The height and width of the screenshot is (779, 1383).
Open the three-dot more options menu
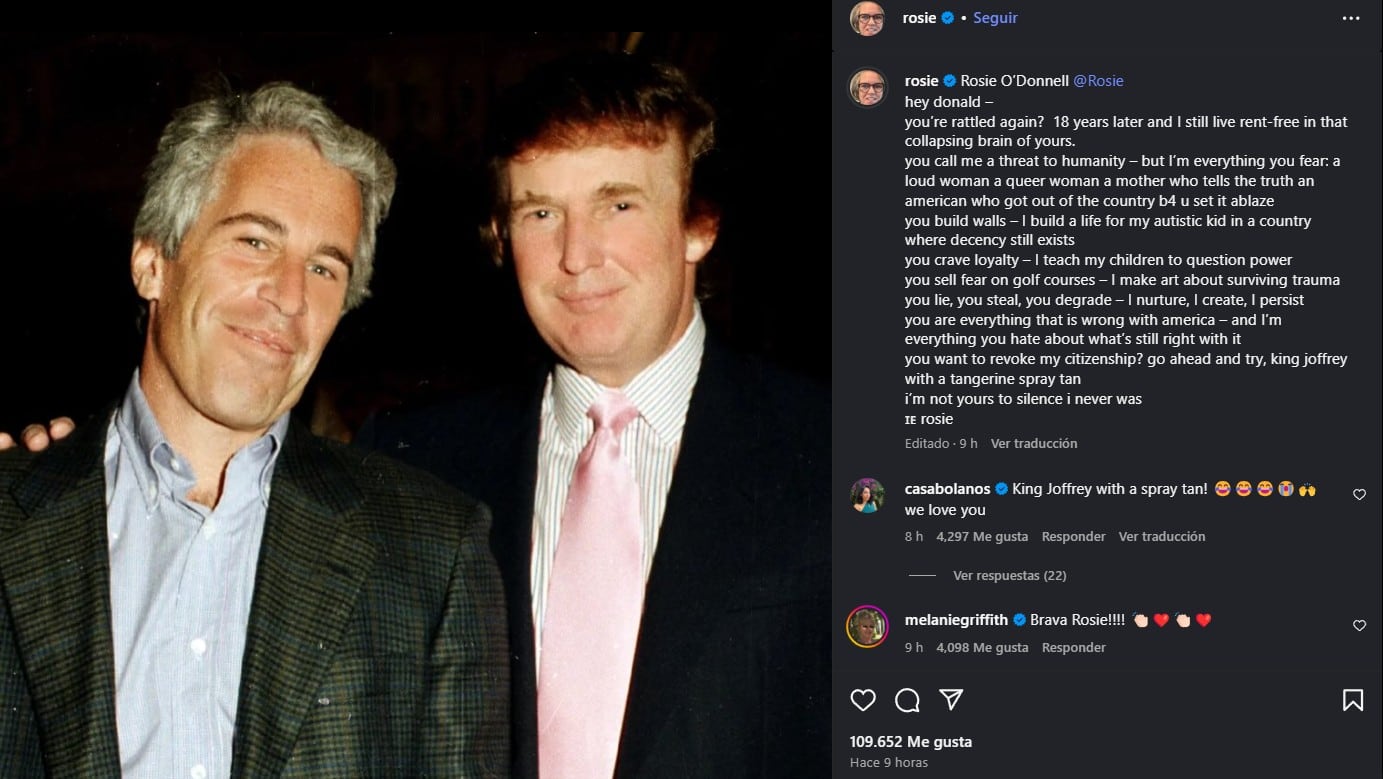pos(1351,18)
